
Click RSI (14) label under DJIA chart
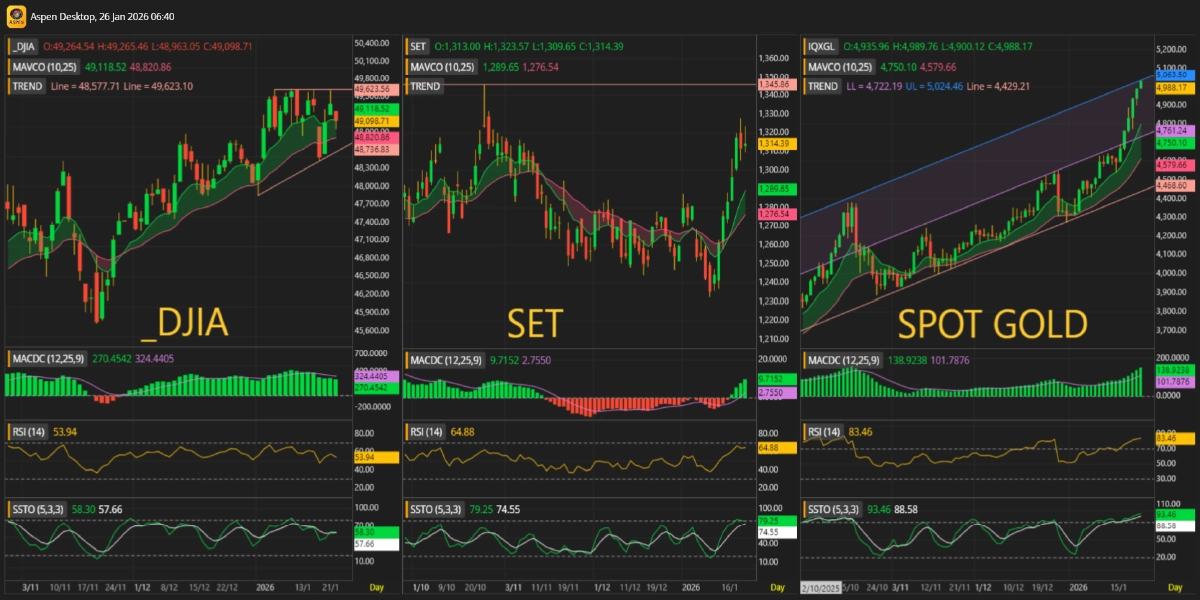[30, 431]
